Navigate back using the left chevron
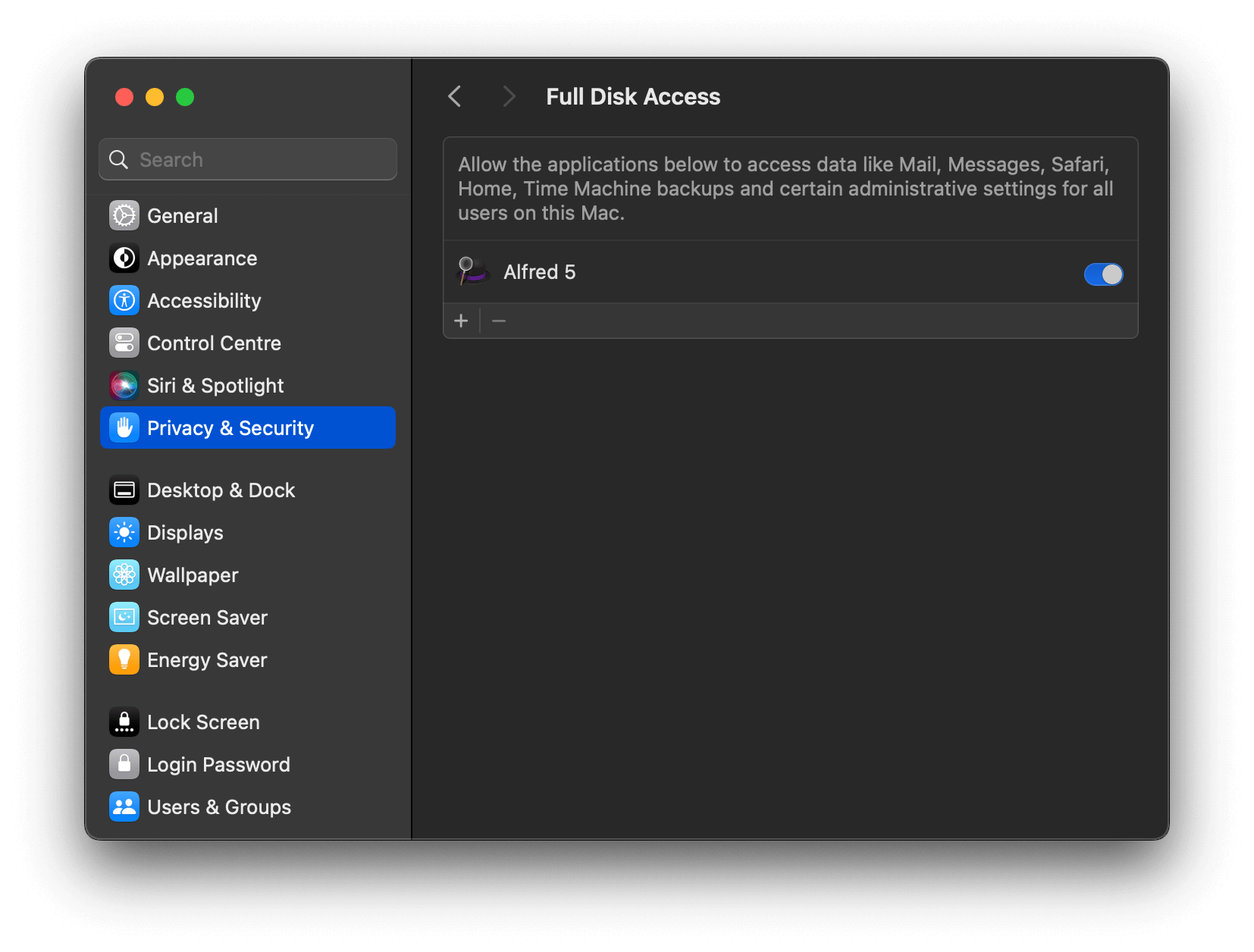Image resolution: width=1254 pixels, height=952 pixels. pyautogui.click(x=454, y=96)
